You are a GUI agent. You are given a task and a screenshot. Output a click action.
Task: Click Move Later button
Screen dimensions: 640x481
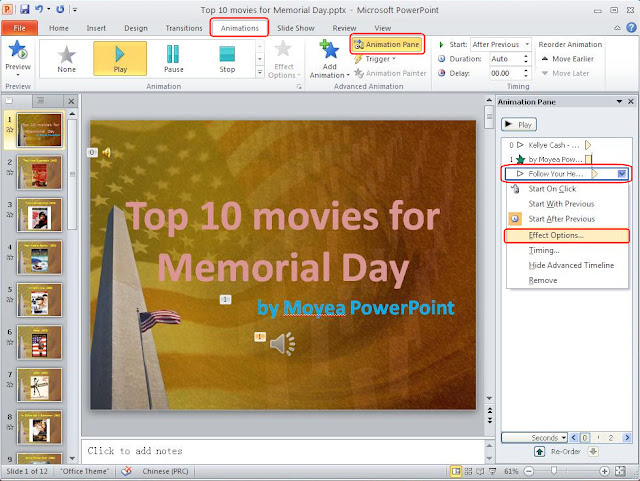(565, 73)
